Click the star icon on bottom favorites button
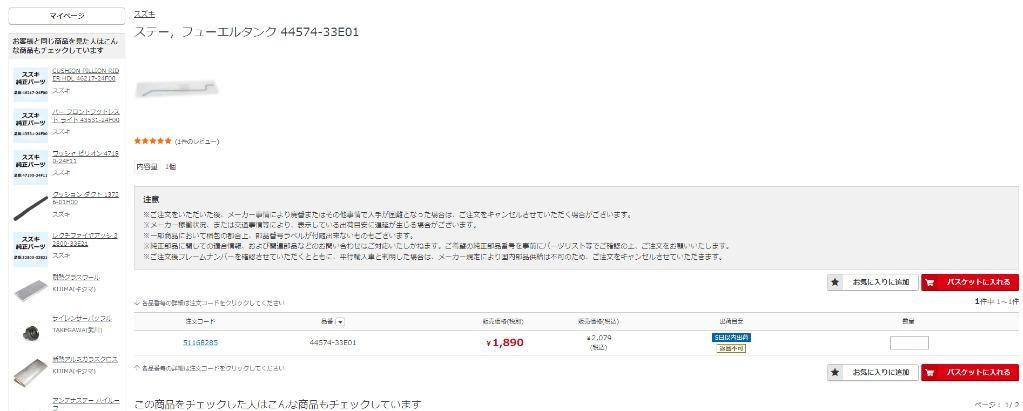The width and height of the screenshot is (1023, 411). pos(834,373)
